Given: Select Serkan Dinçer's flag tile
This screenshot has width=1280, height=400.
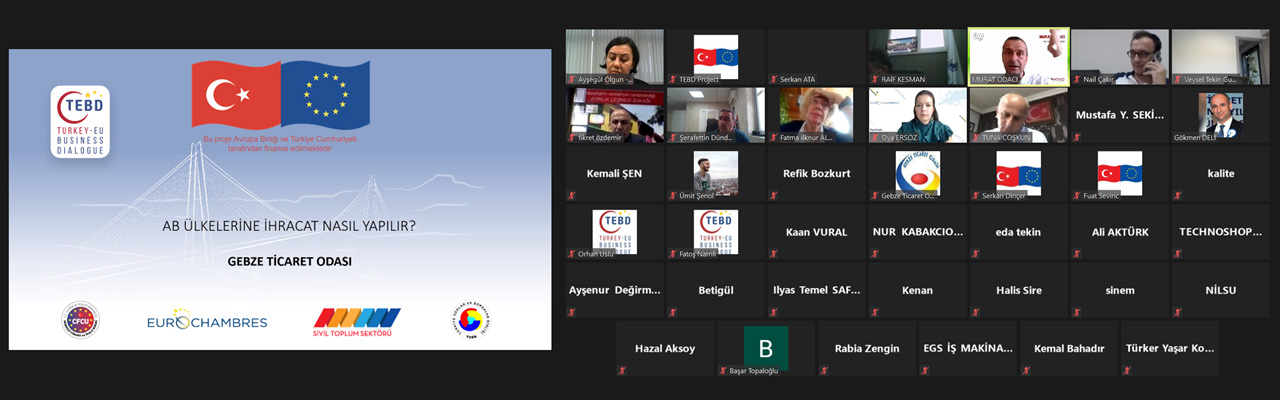Looking at the screenshot, I should pyautogui.click(x=1018, y=174).
